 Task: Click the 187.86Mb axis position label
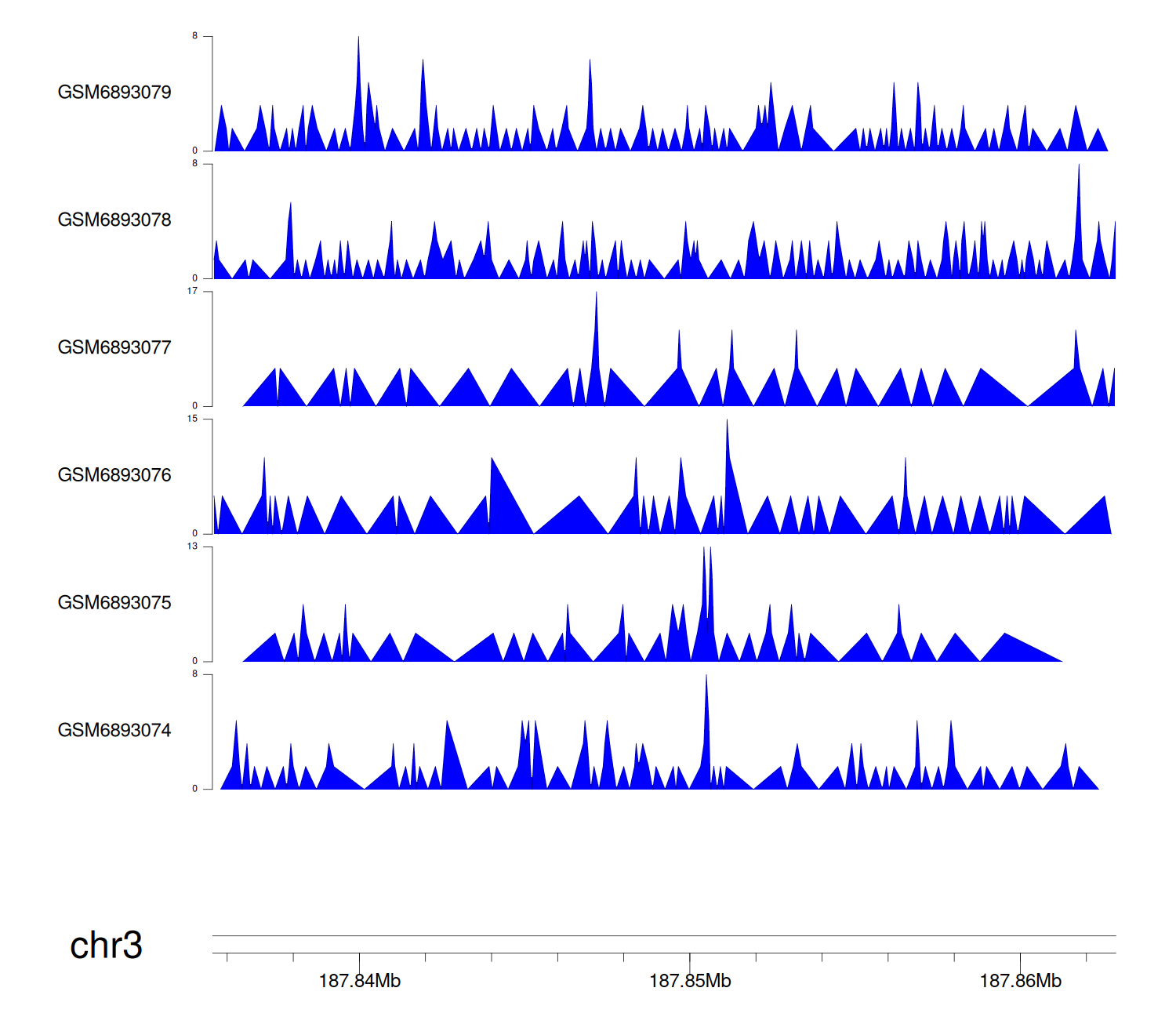coord(1020,982)
